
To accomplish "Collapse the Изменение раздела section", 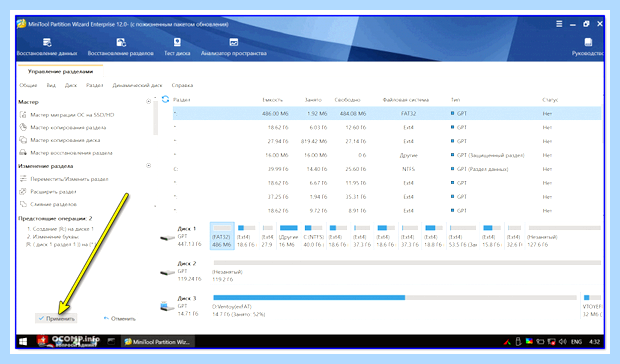I will click(x=148, y=166).
